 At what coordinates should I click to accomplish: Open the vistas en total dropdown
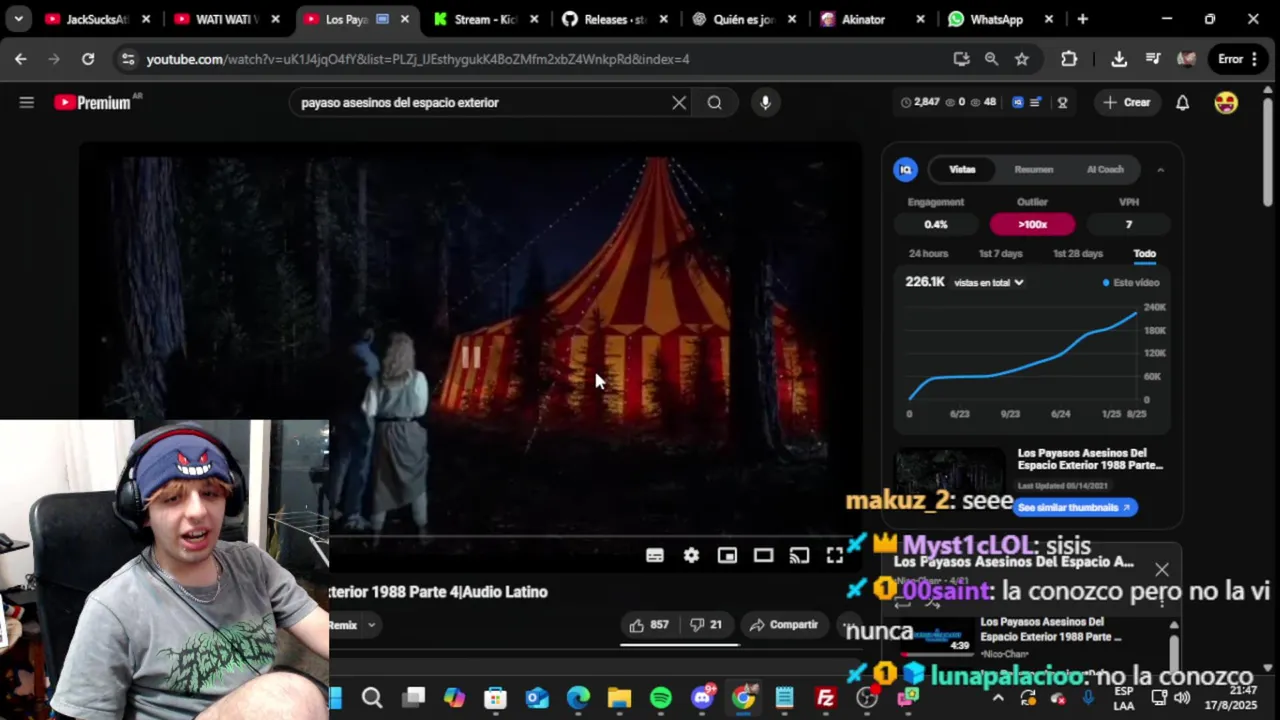pyautogui.click(x=989, y=283)
